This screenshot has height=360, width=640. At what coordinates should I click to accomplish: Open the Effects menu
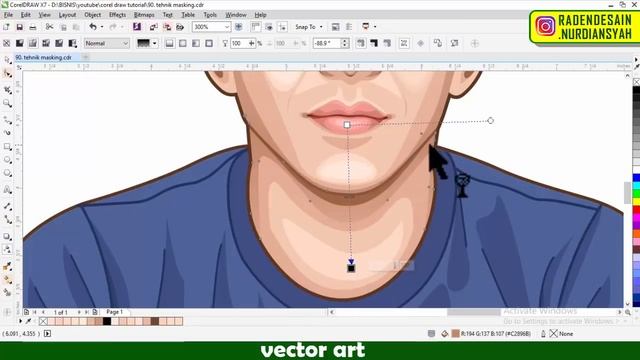(x=118, y=15)
